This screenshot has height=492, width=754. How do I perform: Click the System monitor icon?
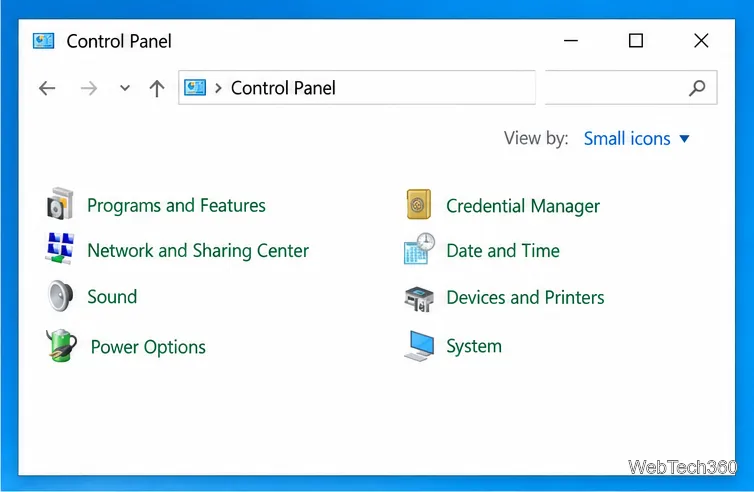[419, 345]
